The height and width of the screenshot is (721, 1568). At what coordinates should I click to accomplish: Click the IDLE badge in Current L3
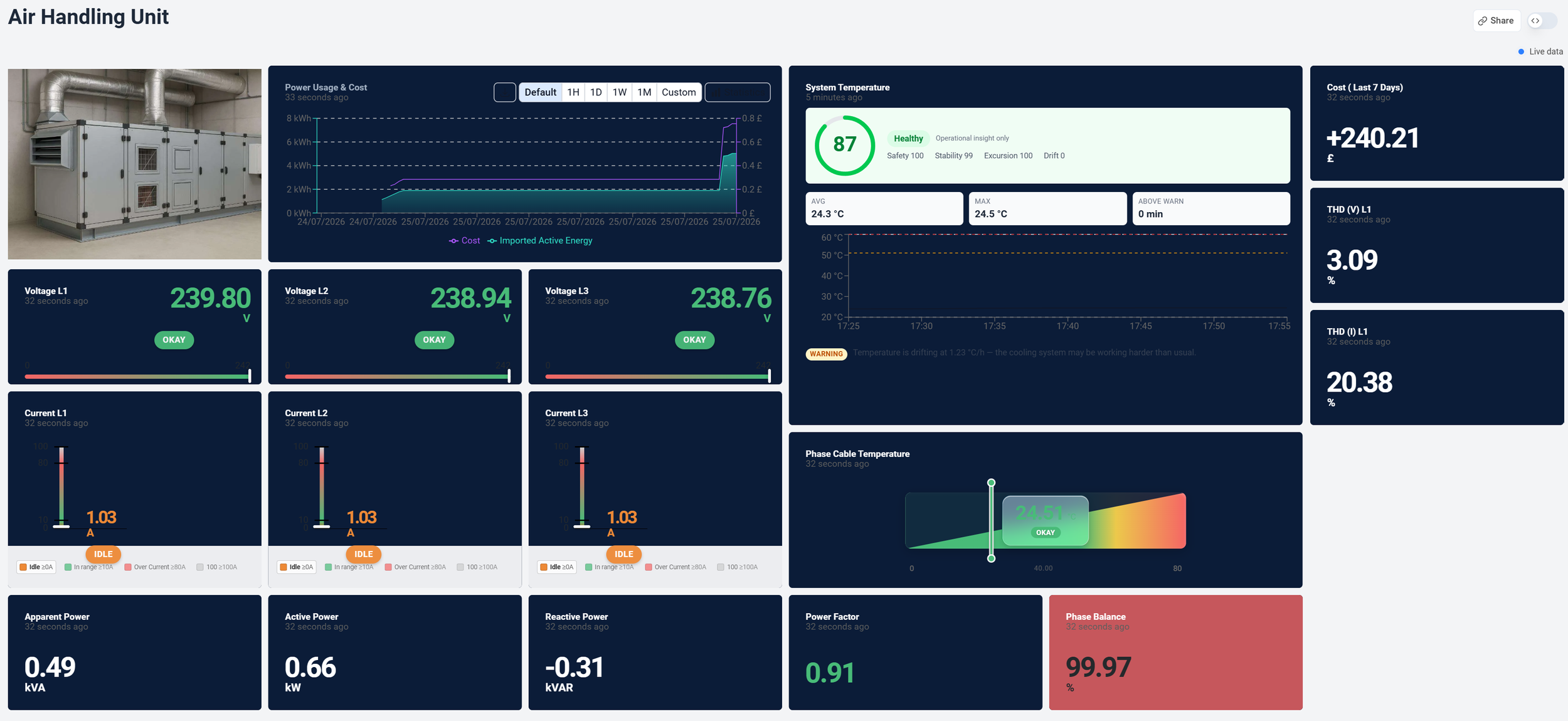[x=624, y=554]
